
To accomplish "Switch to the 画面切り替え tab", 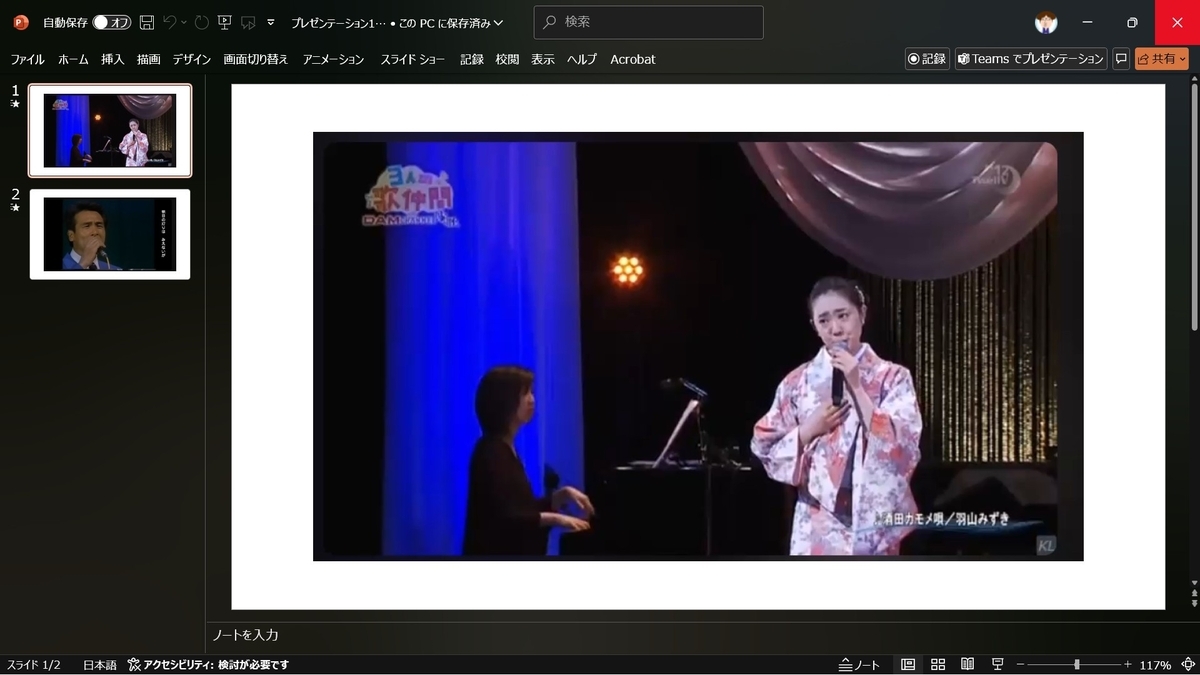I will (x=256, y=59).
